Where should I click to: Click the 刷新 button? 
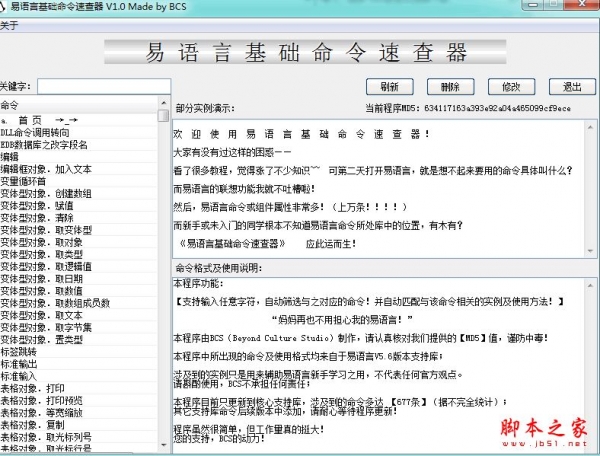coord(389,86)
